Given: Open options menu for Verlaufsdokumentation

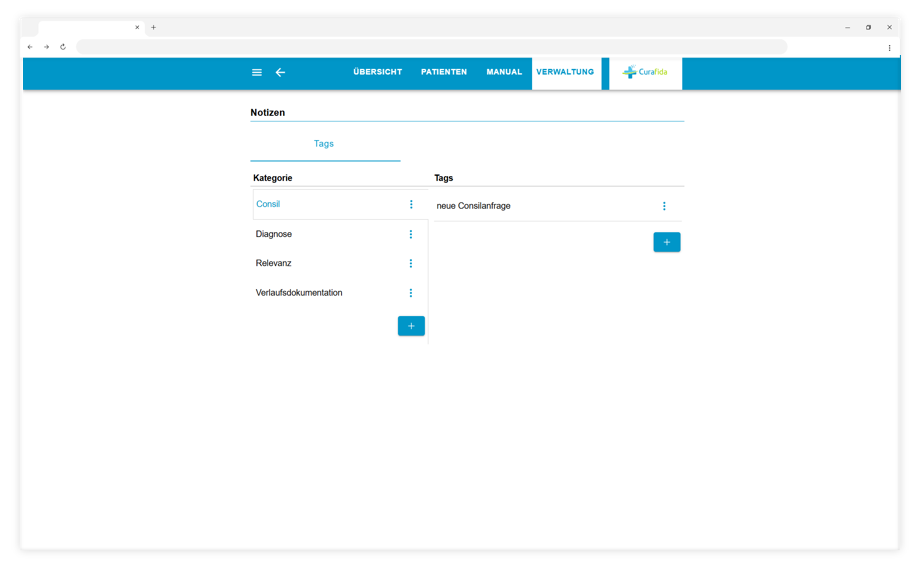Looking at the screenshot, I should 411,293.
